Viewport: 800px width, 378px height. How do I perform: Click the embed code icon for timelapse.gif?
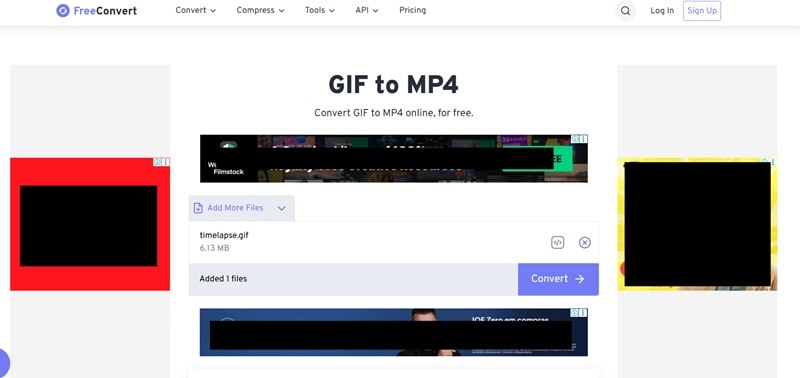point(558,243)
